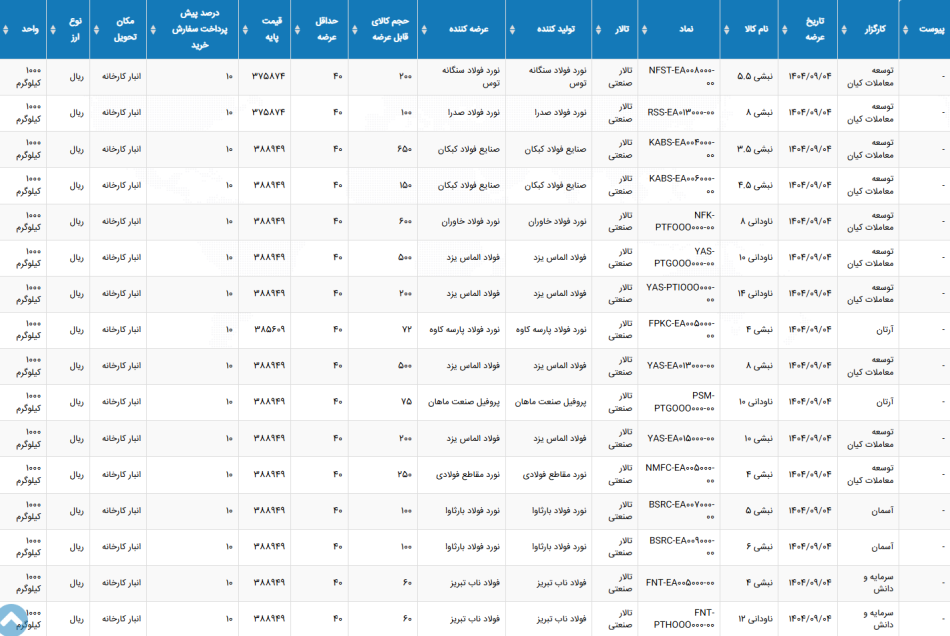Sort by تولید کننده via its arrows

tap(512, 29)
